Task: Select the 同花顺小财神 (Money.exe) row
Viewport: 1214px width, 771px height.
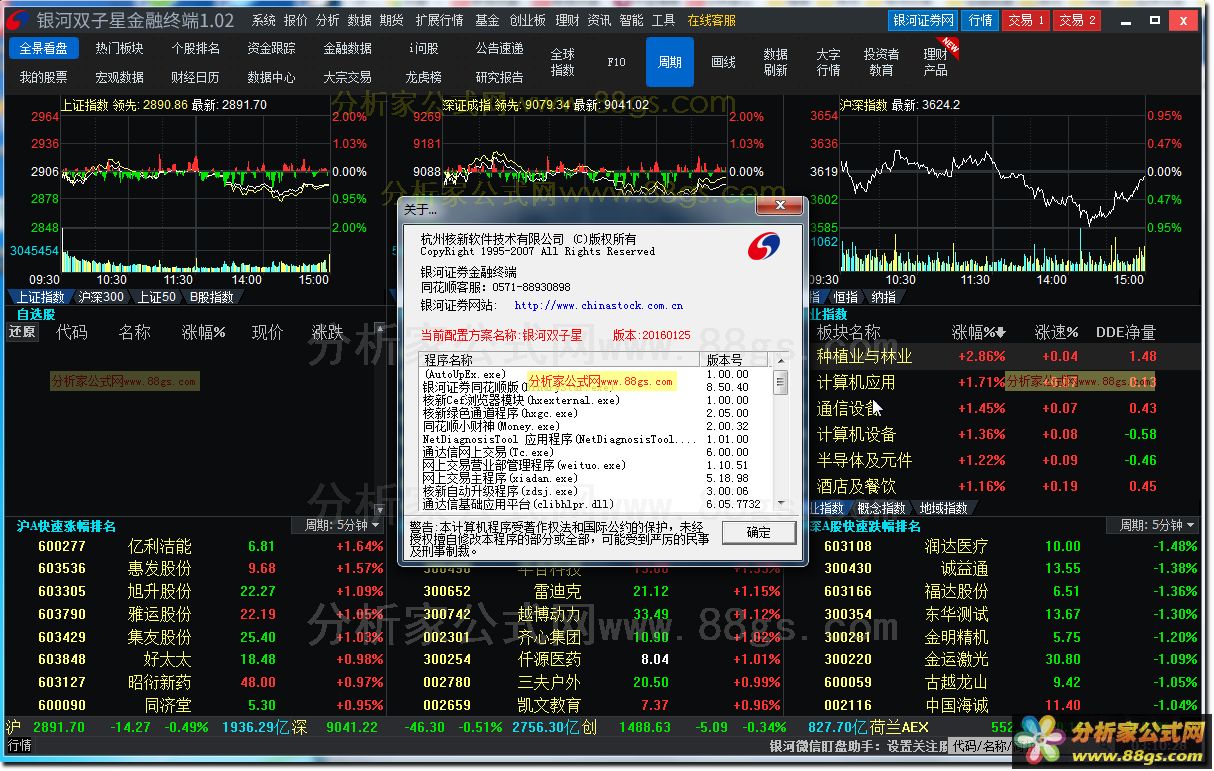Action: point(596,426)
